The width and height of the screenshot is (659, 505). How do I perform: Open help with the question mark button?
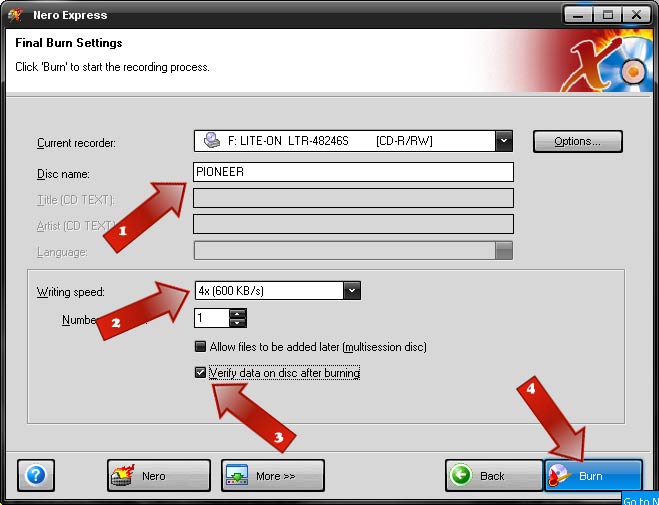(36, 475)
